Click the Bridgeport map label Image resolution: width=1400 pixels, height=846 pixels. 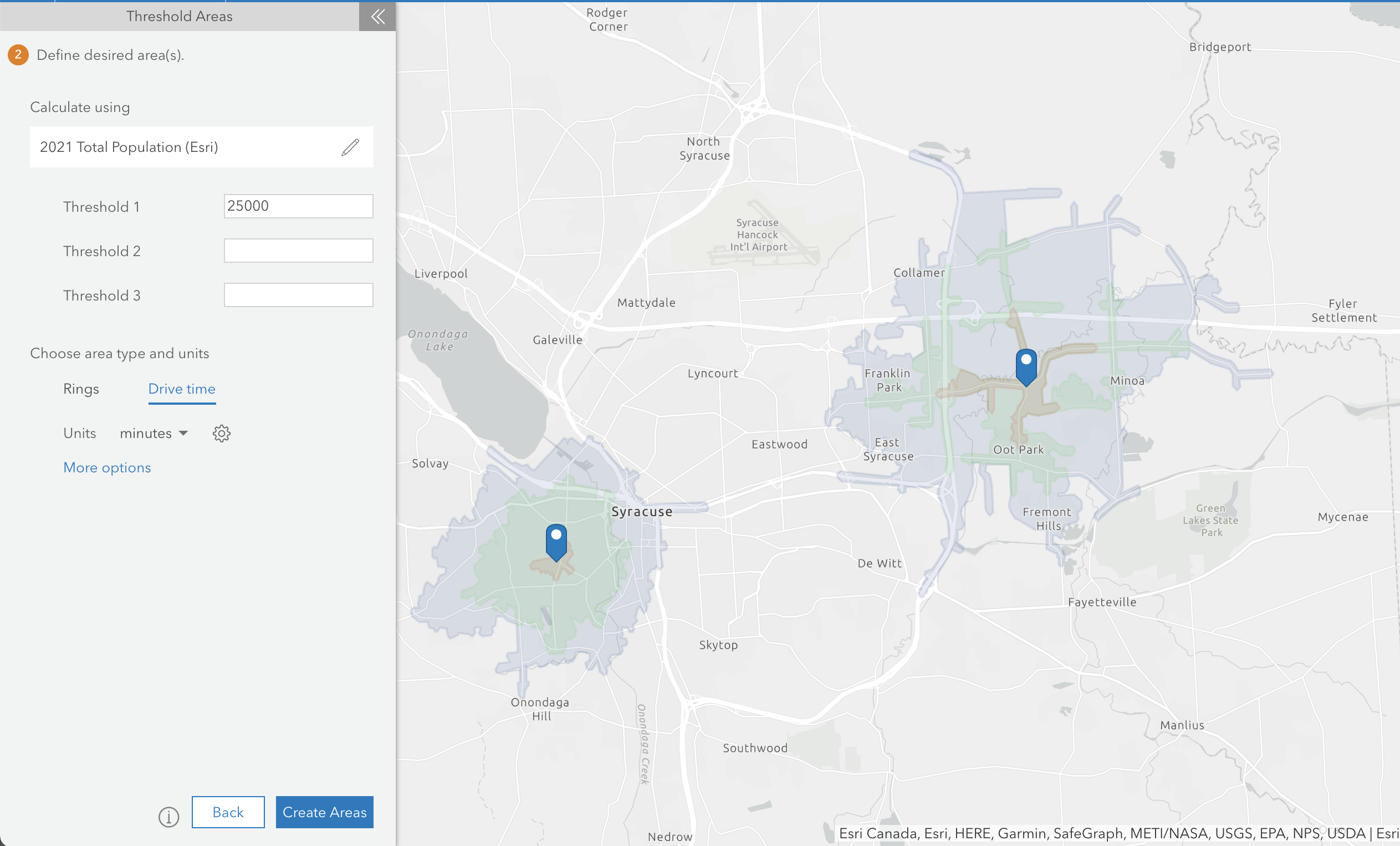[x=1220, y=47]
